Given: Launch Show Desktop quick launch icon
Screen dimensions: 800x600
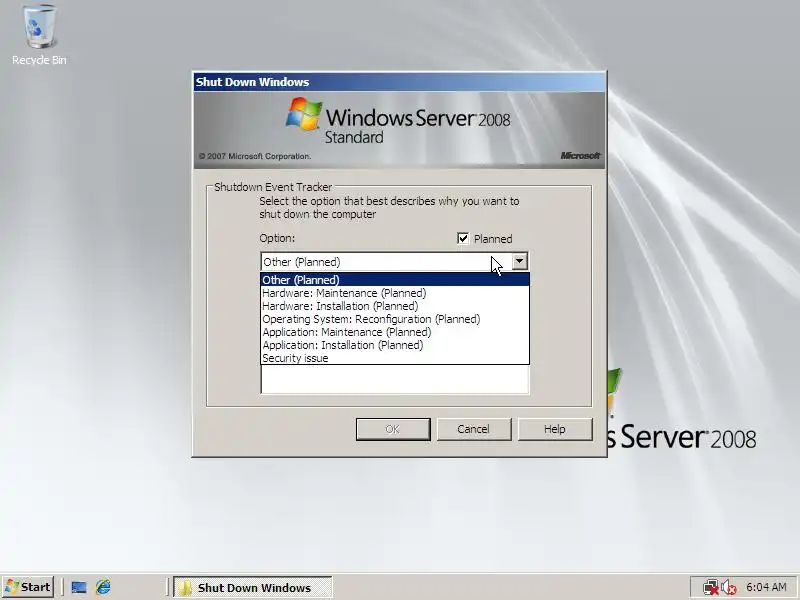Looking at the screenshot, I should coord(79,587).
